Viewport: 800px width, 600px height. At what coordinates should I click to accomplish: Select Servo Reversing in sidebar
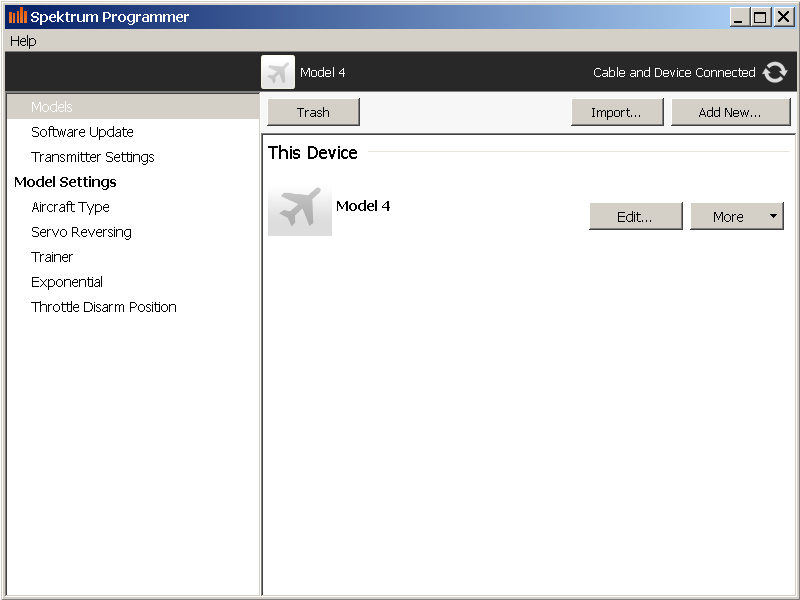[81, 232]
